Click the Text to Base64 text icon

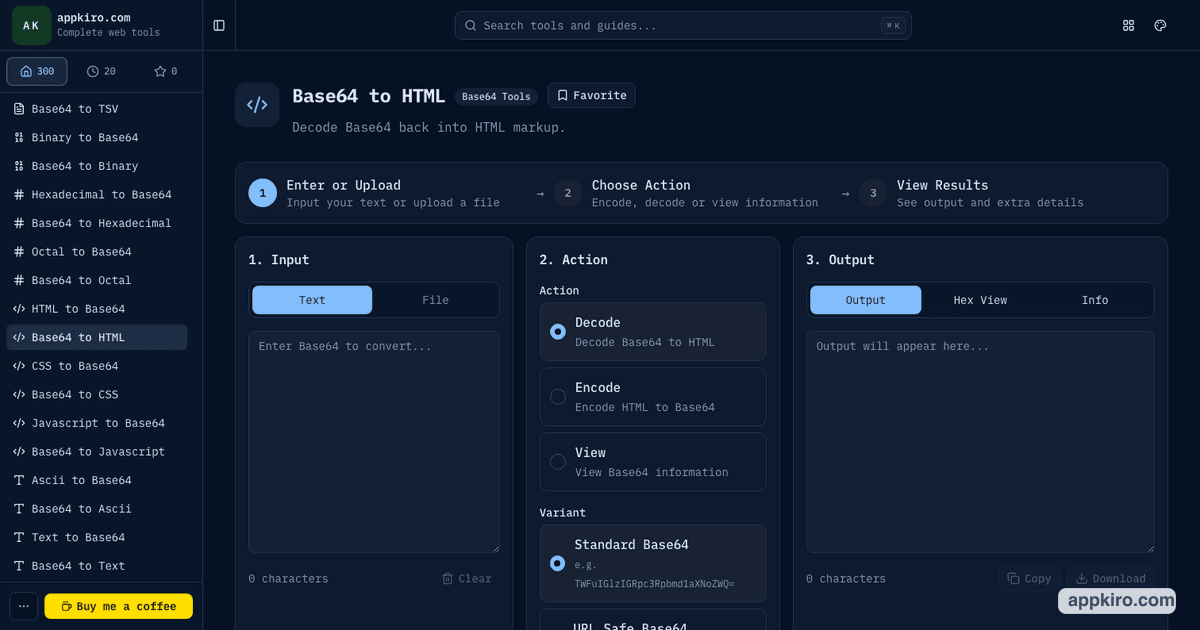[x=19, y=537]
